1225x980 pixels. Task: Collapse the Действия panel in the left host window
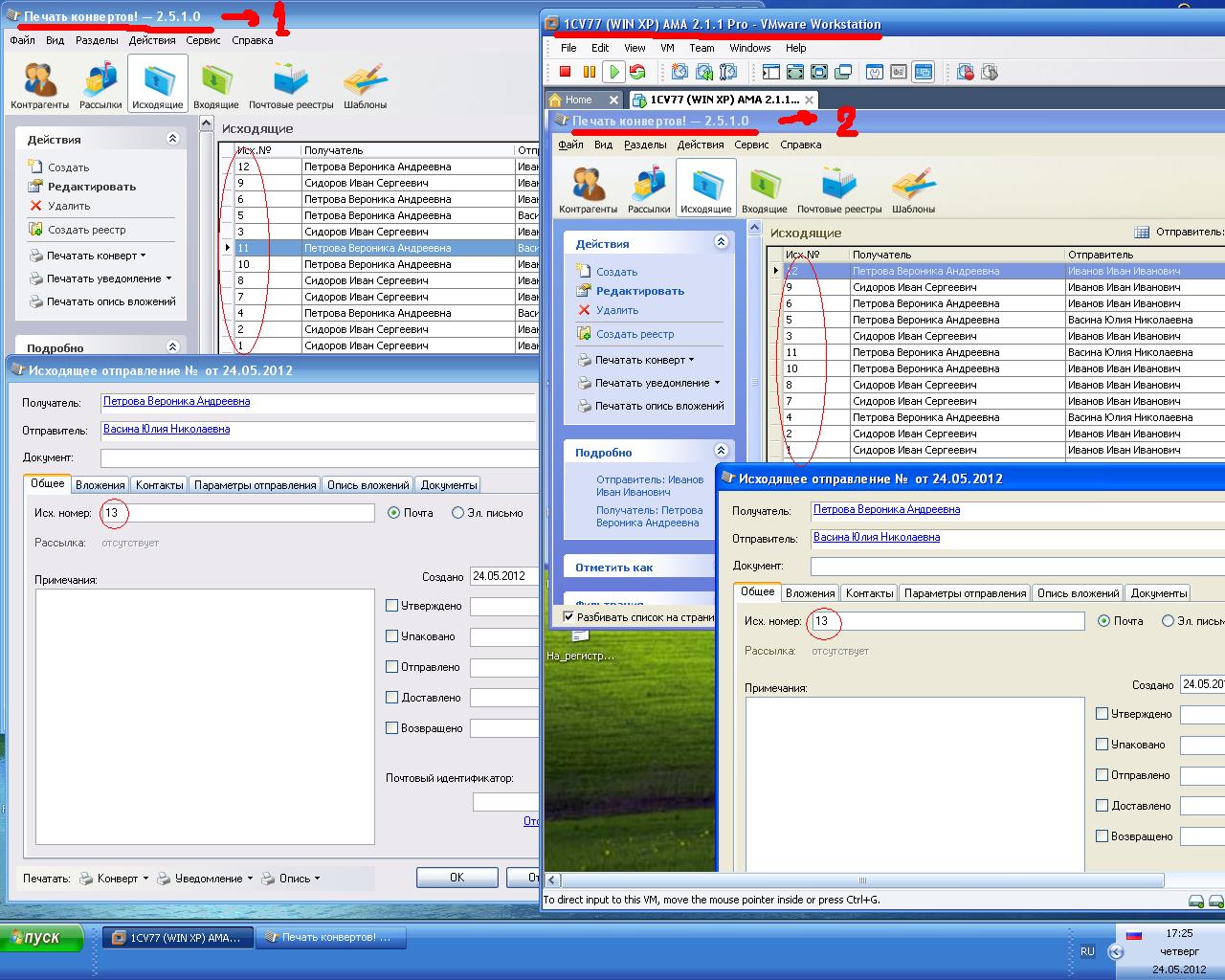pyautogui.click(x=172, y=139)
